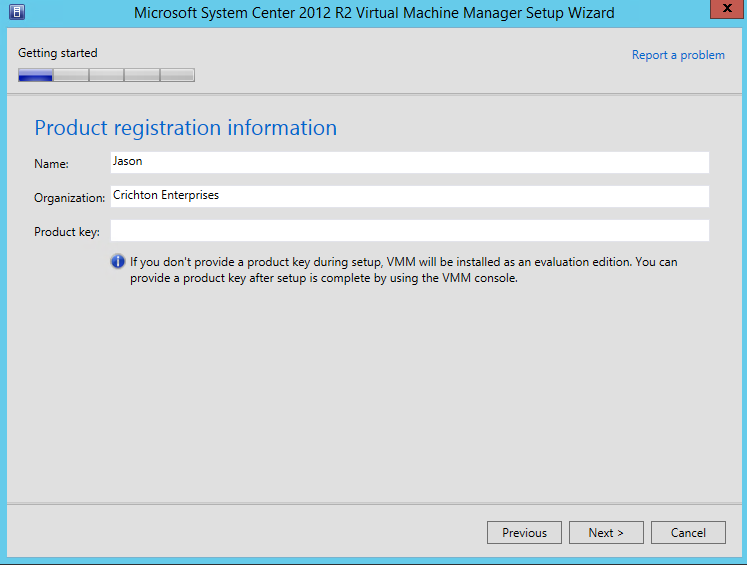Click the last progress step segment
Viewport: 747px width, 565px height.
click(177, 75)
